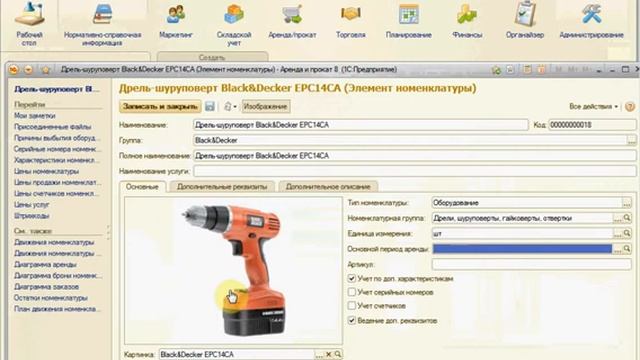Switch to Дополнительное описание tab
The width and height of the screenshot is (640, 360).
click(x=328, y=187)
